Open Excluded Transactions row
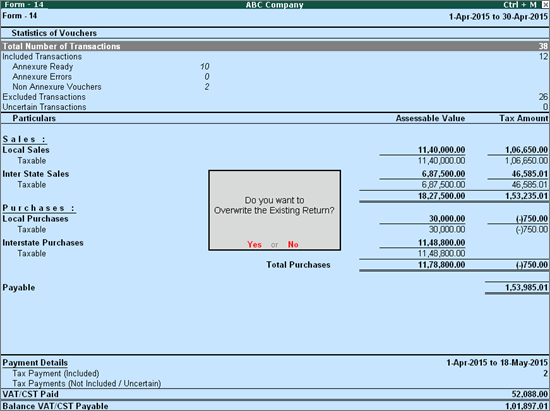This screenshot has height=411, width=550. tap(275, 97)
